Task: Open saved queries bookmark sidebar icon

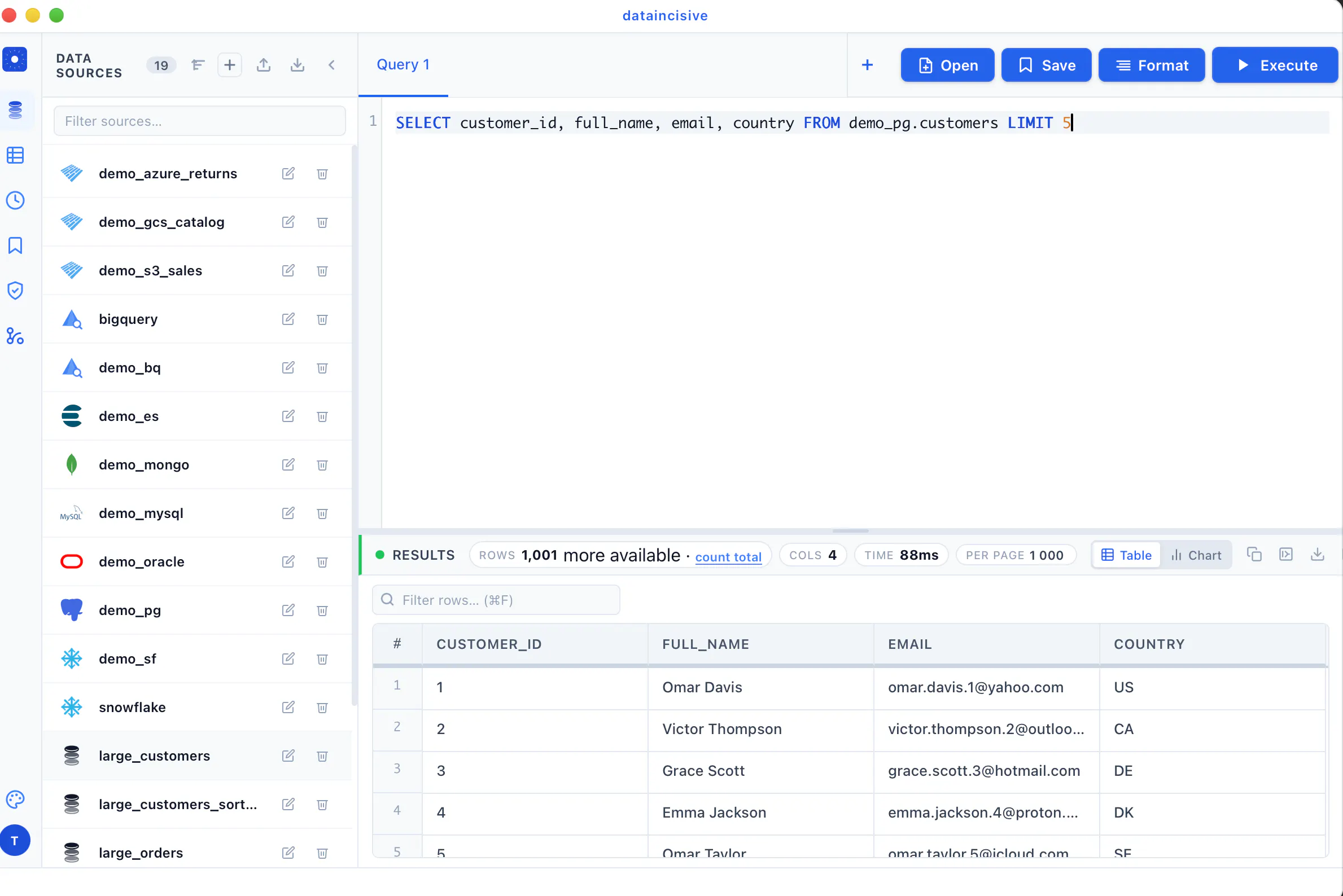Action: pyautogui.click(x=15, y=245)
